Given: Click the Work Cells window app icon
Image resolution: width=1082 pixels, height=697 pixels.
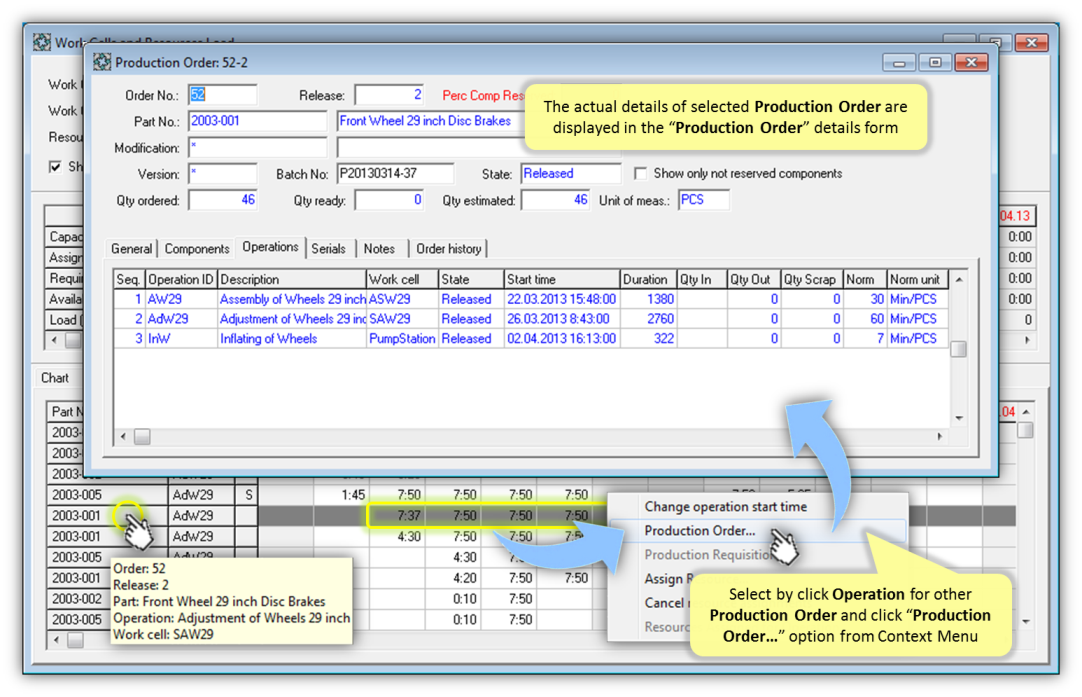Looking at the screenshot, I should tap(41, 42).
